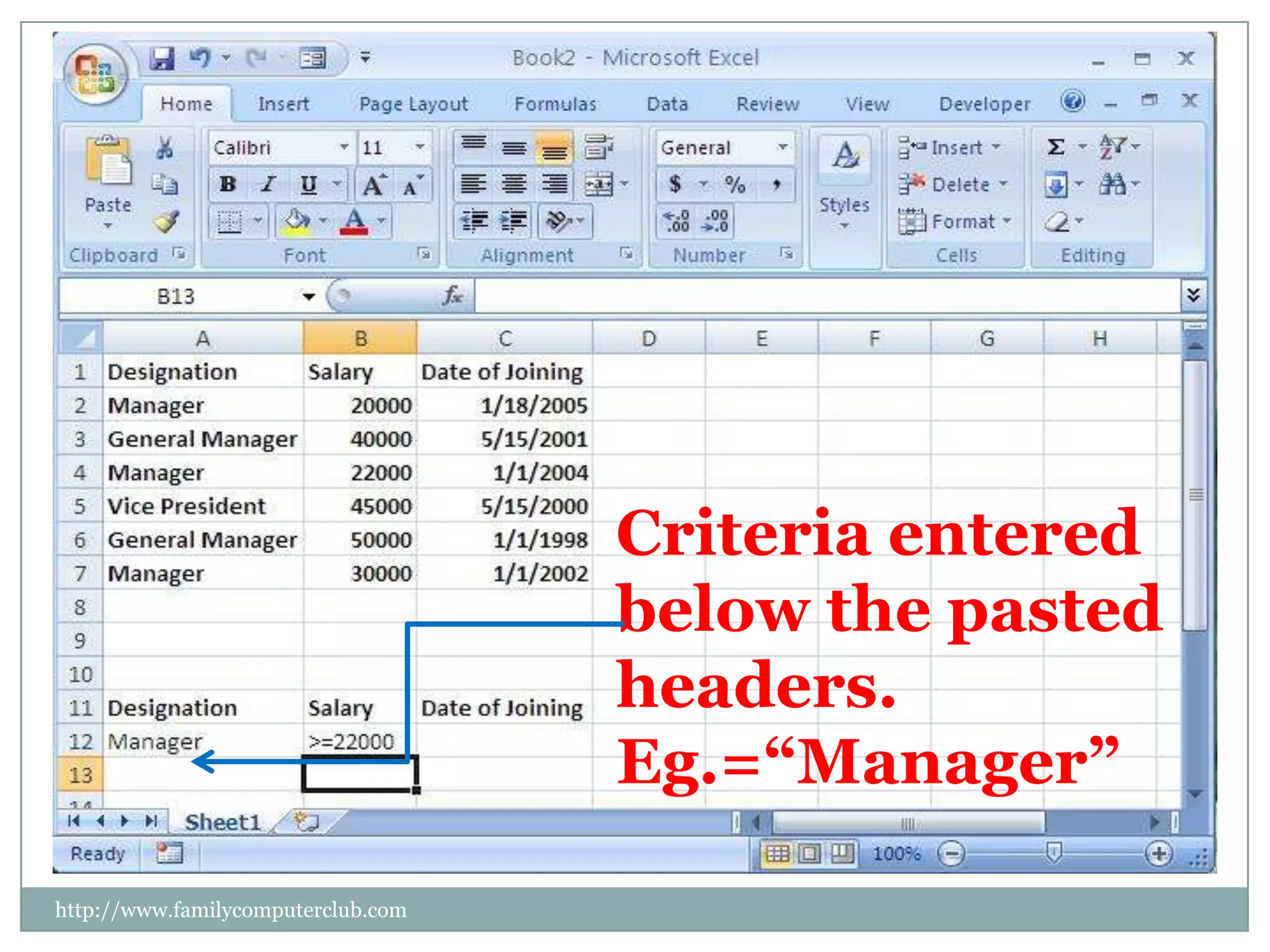This screenshot has width=1270, height=952.
Task: Click the Office button
Action: coord(95,74)
